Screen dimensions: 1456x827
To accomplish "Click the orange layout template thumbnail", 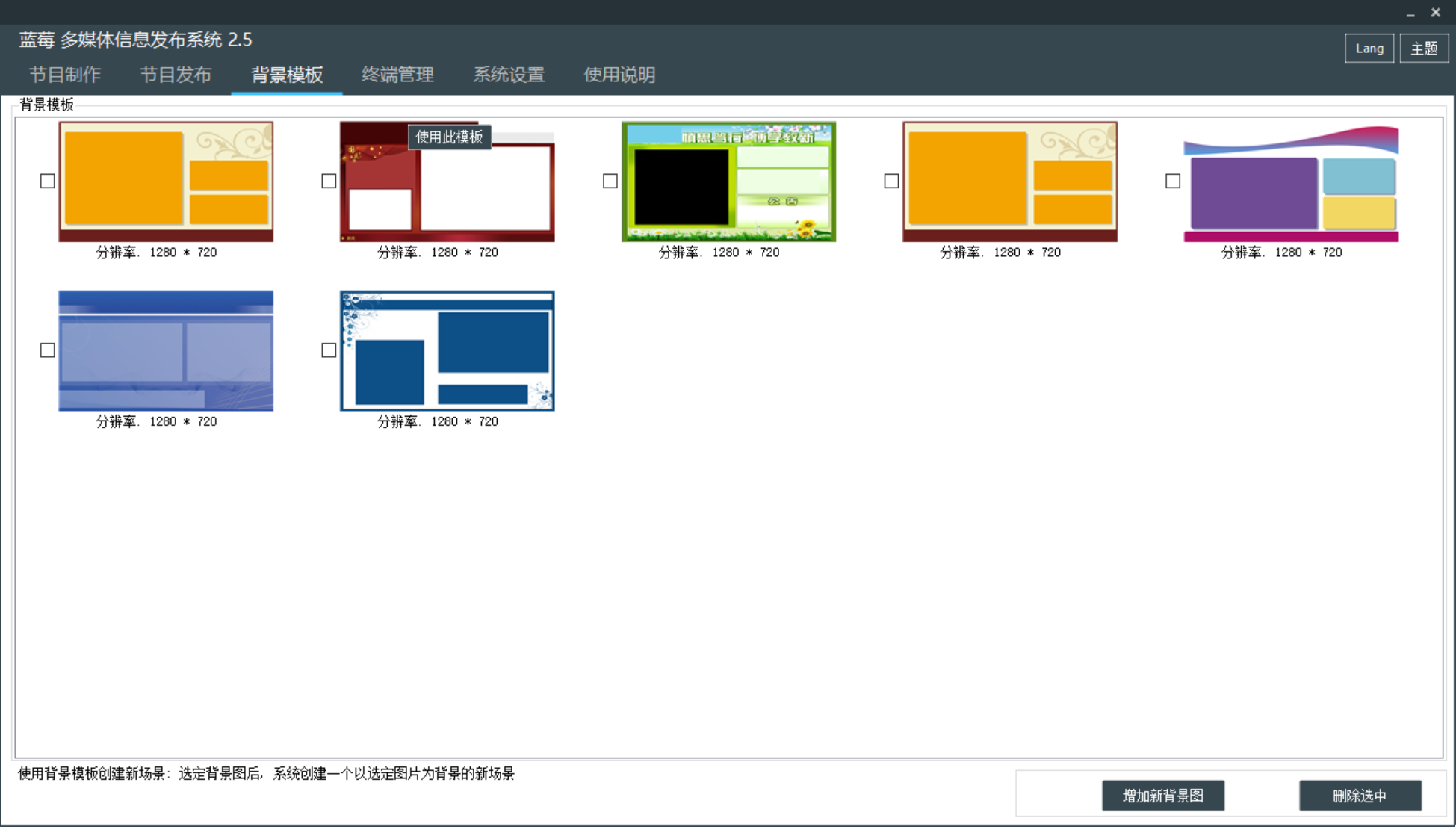I will pyautogui.click(x=166, y=182).
